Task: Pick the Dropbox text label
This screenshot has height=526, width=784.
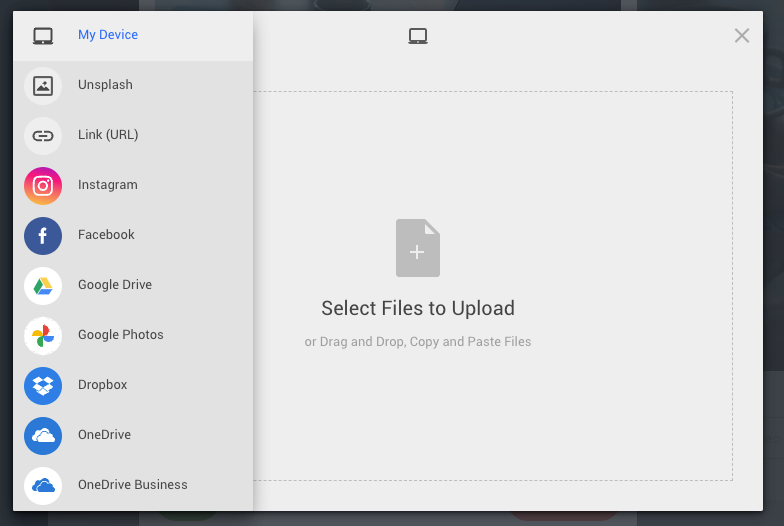Action: click(102, 385)
